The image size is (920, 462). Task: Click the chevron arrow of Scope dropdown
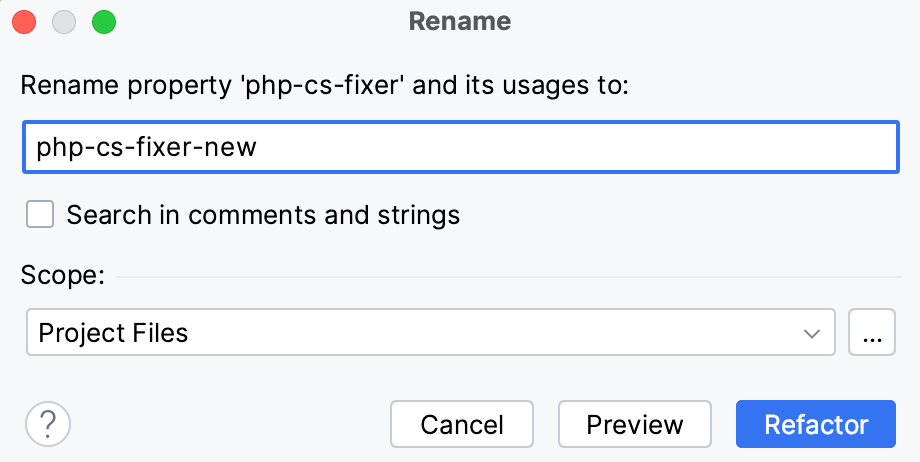(x=812, y=333)
